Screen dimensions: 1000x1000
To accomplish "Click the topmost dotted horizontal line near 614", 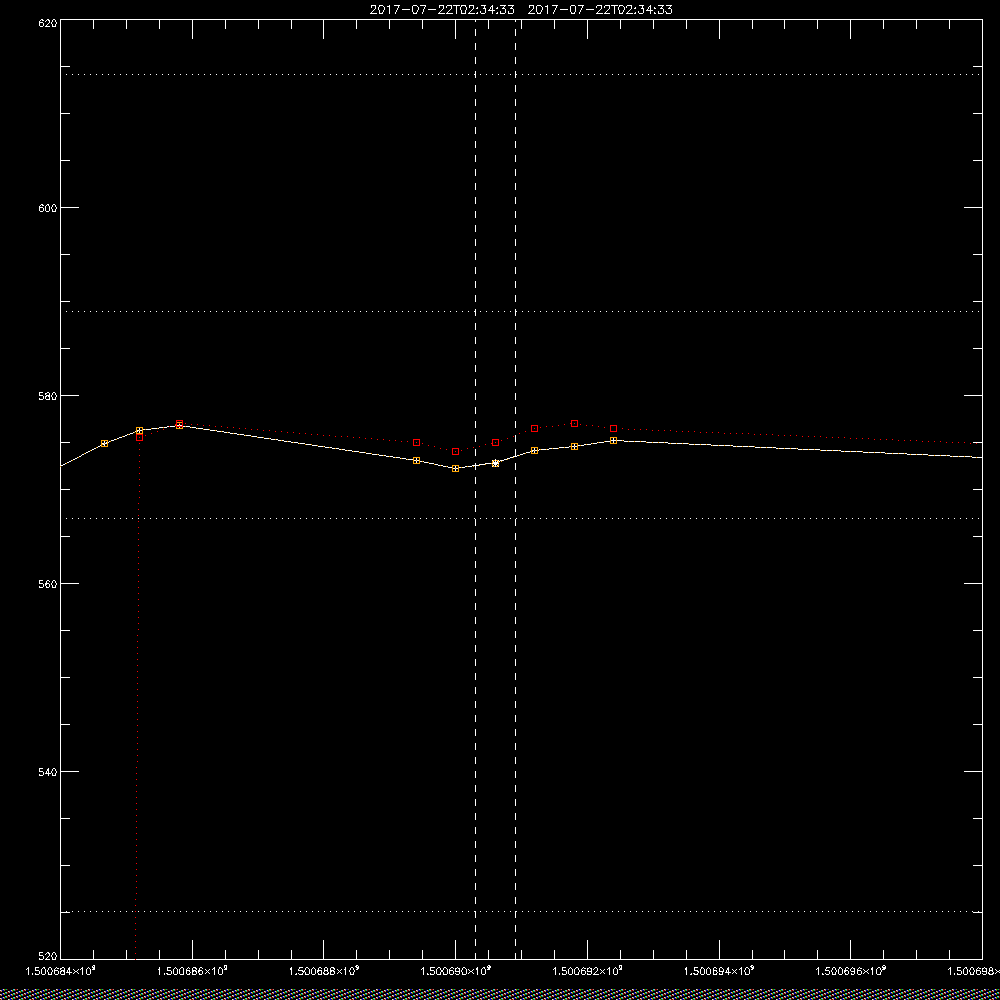I will [x=521, y=75].
